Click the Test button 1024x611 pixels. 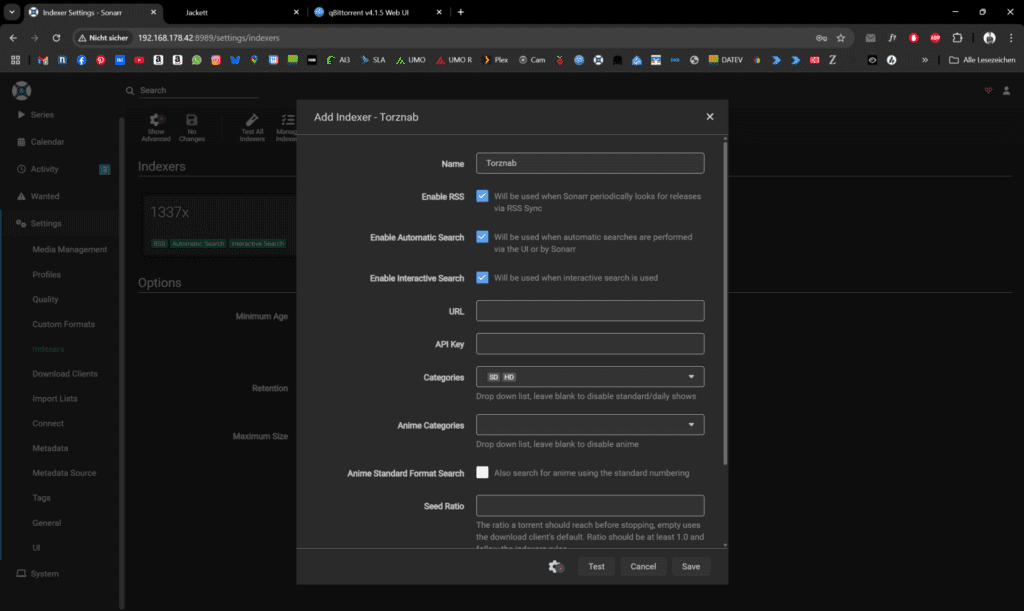click(x=596, y=567)
